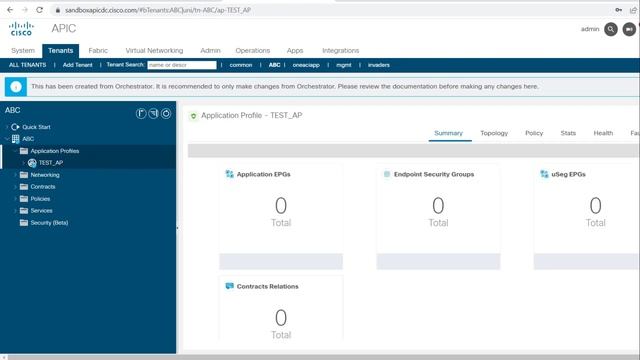Screen dimensions: 640x360
Task: Click the info icon in the Orchestrator banner
Action: 16,87
